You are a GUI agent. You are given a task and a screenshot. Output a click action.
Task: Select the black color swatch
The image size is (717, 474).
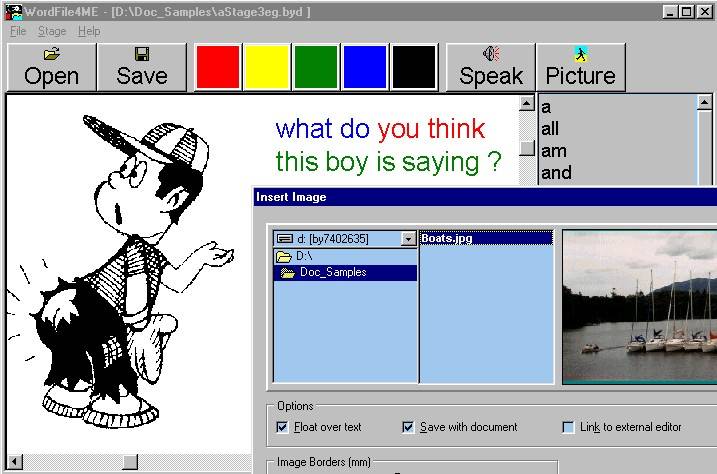click(414, 67)
